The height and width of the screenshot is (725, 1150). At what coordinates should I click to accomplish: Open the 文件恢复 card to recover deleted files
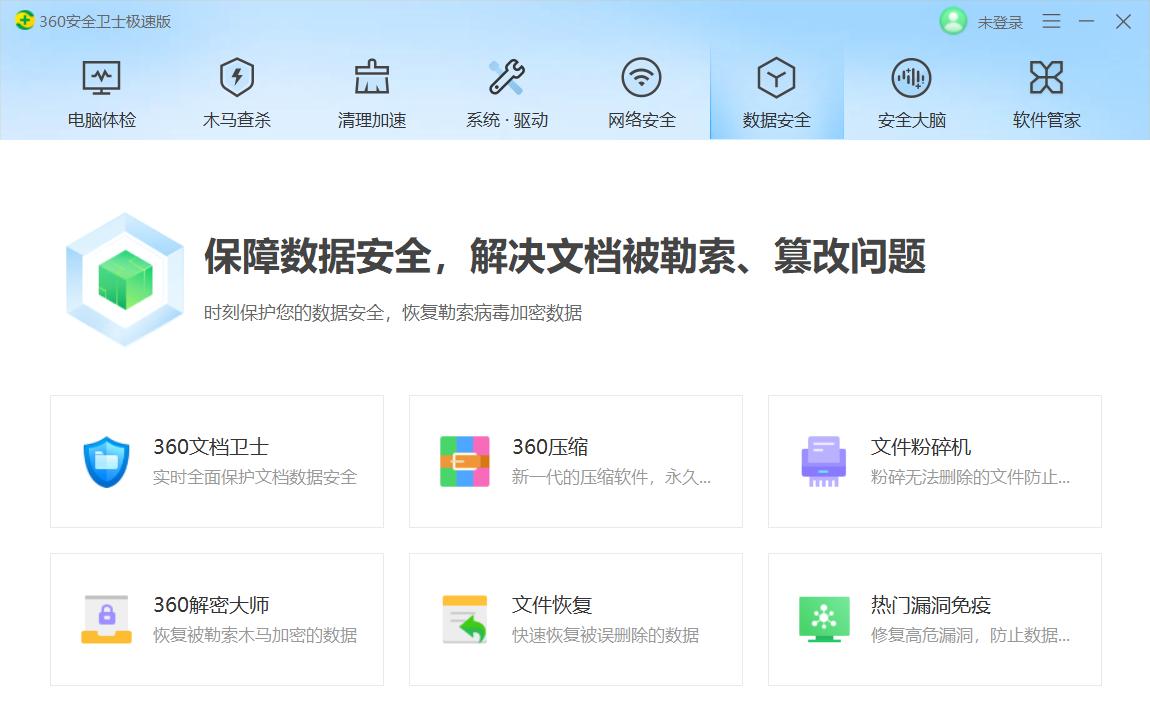coord(576,618)
